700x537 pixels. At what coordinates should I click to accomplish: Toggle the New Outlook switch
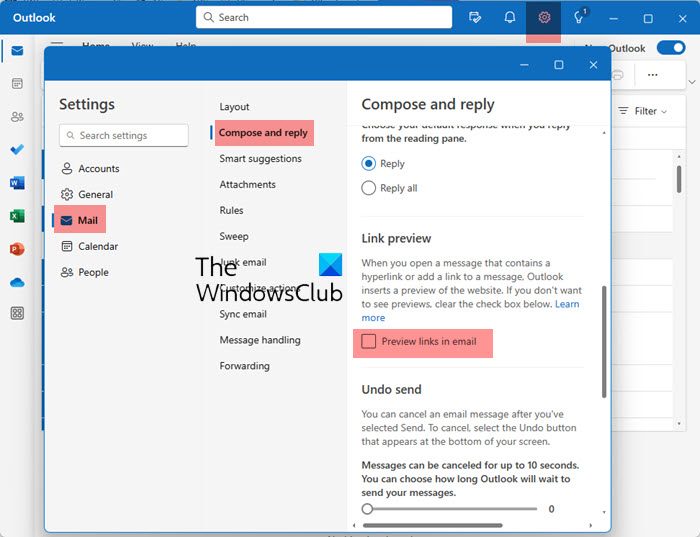[x=671, y=48]
